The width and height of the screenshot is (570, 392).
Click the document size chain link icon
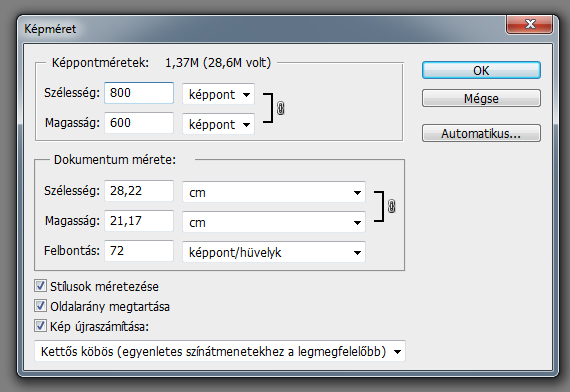[x=391, y=206]
